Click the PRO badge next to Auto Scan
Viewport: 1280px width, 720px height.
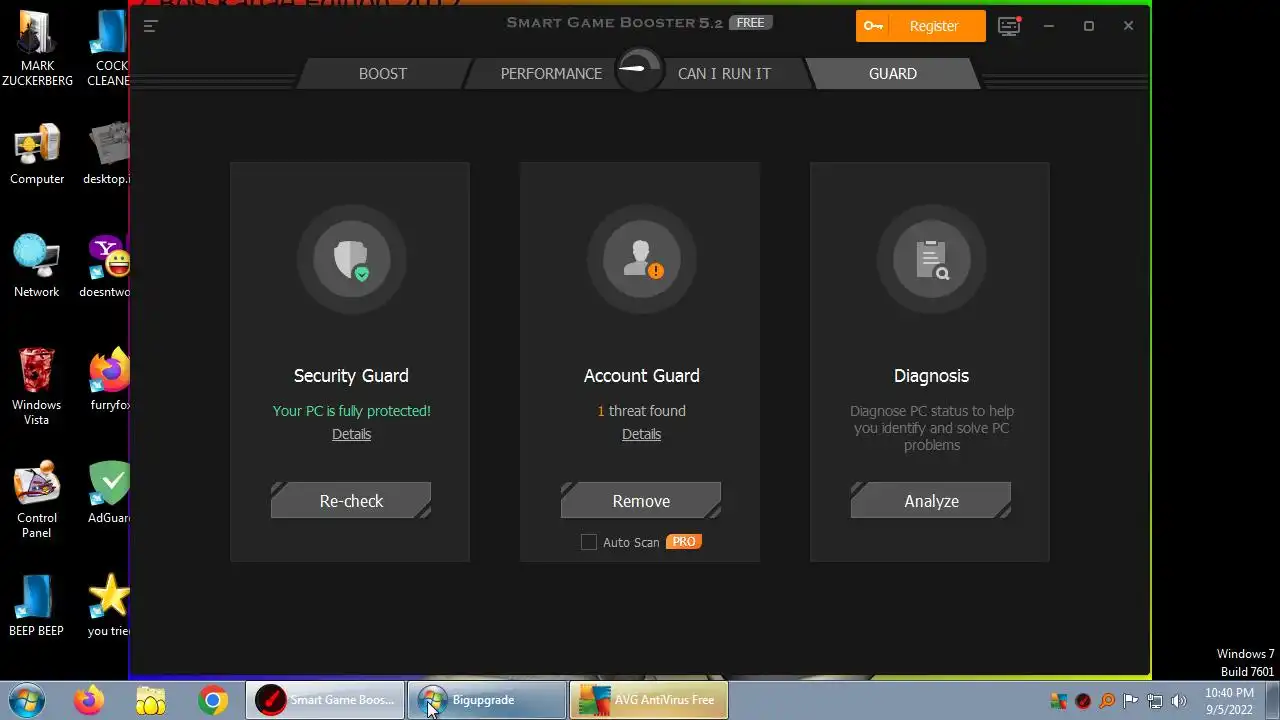tap(684, 541)
